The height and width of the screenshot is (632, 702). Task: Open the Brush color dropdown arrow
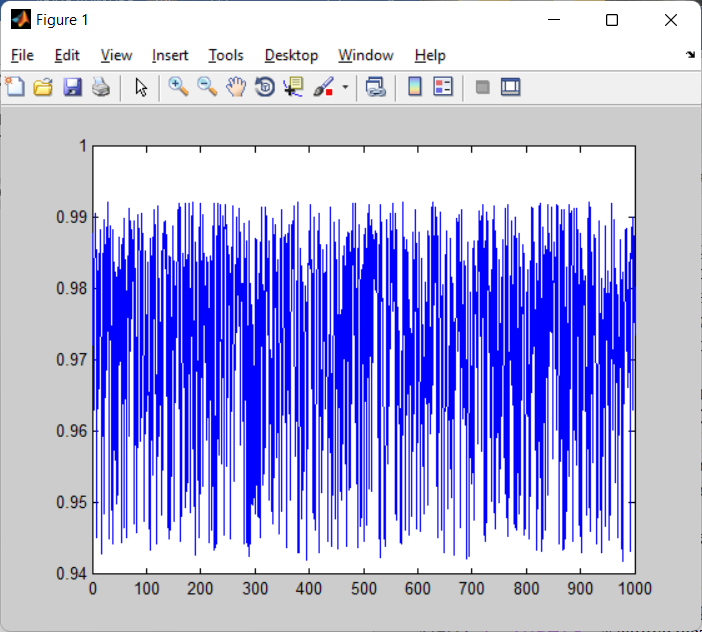click(x=345, y=87)
